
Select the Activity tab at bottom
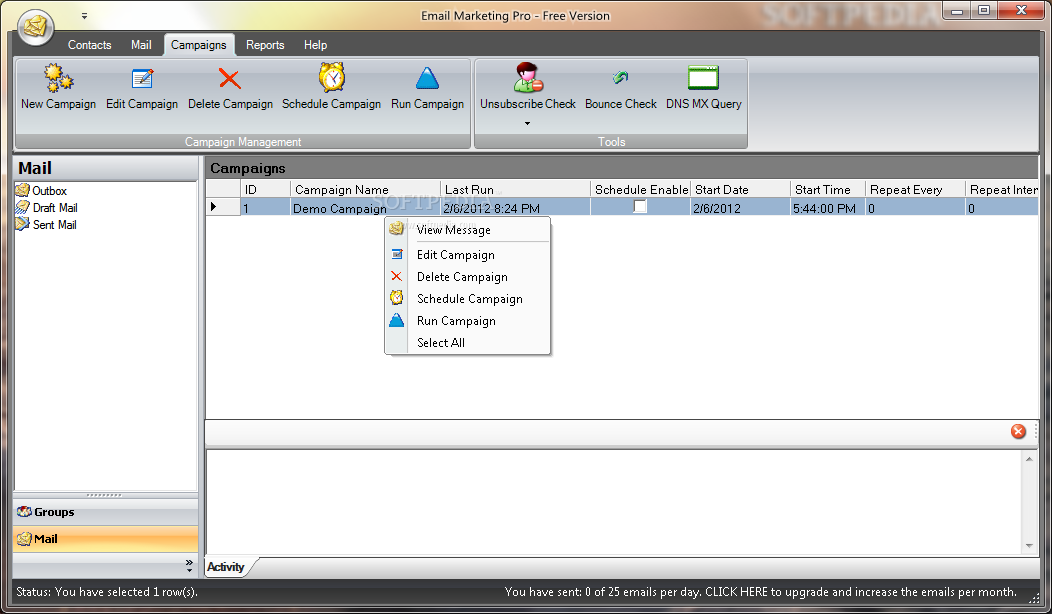[225, 567]
